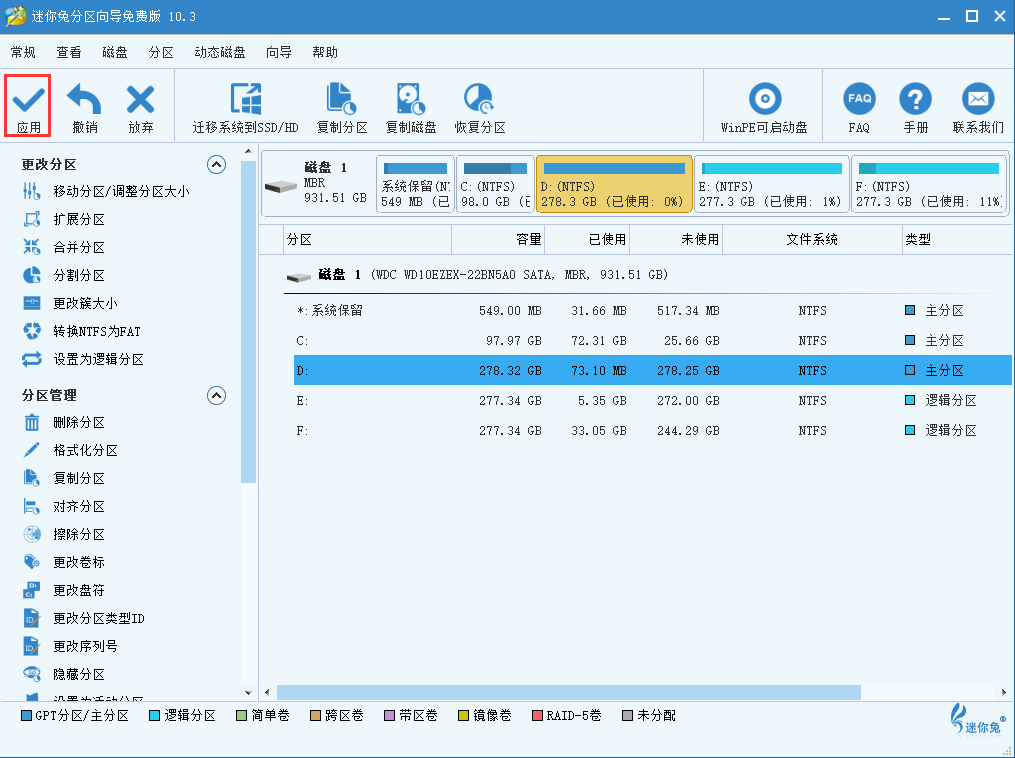Click the 应用 apply checkmark icon
Screen dimensions: 1015x758
click(x=28, y=100)
